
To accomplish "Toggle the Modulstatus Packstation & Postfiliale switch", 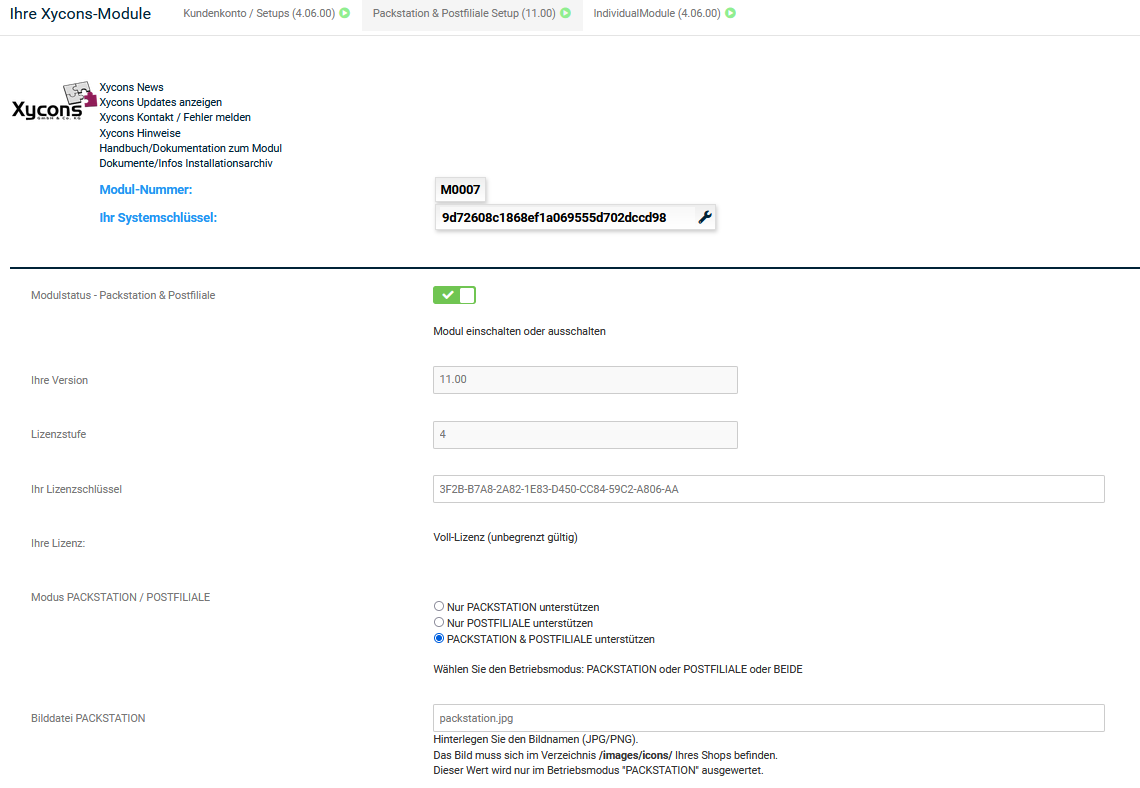I will pos(454,295).
